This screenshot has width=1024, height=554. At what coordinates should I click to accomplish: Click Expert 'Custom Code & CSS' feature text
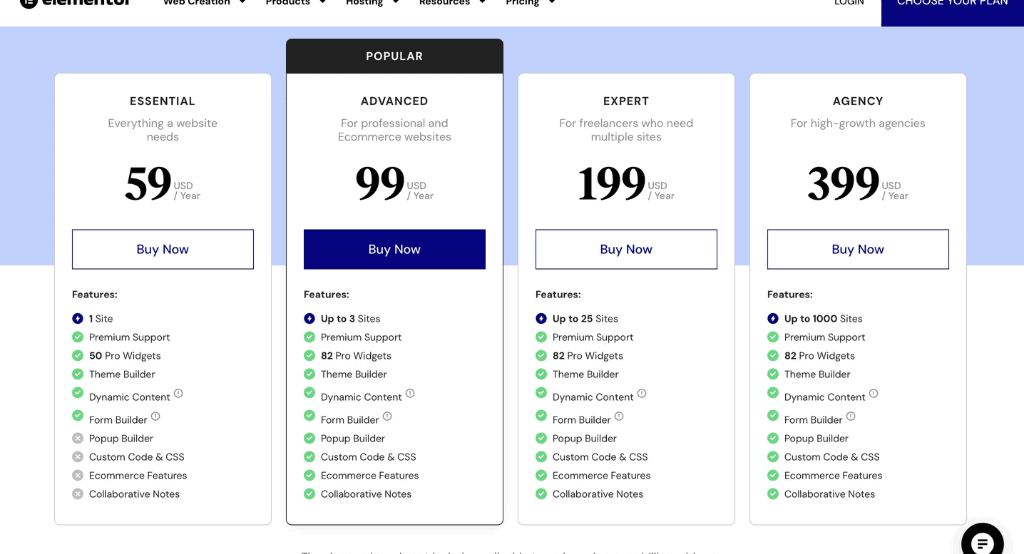click(x=600, y=457)
